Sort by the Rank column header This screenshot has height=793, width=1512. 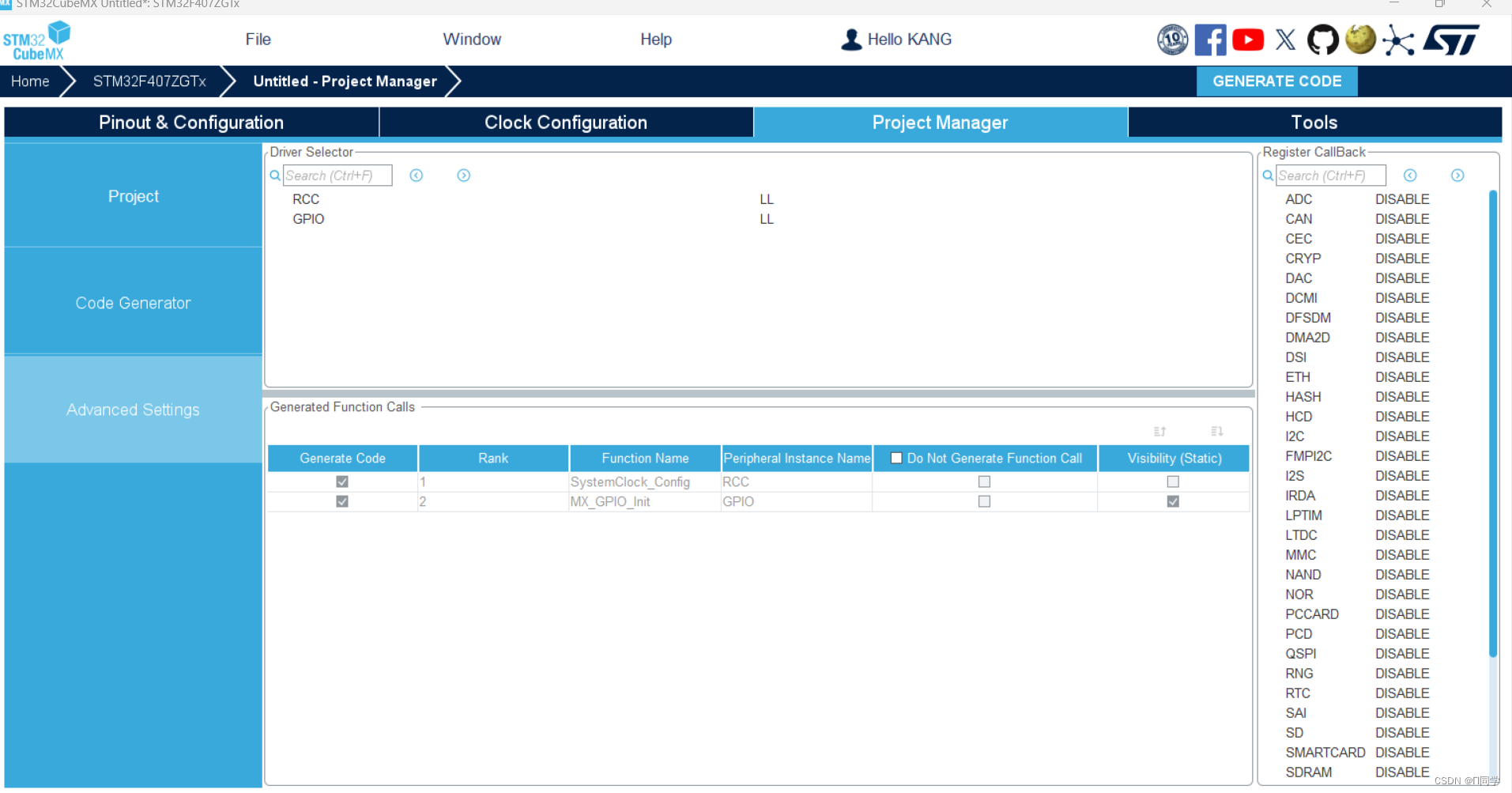pyautogui.click(x=493, y=458)
